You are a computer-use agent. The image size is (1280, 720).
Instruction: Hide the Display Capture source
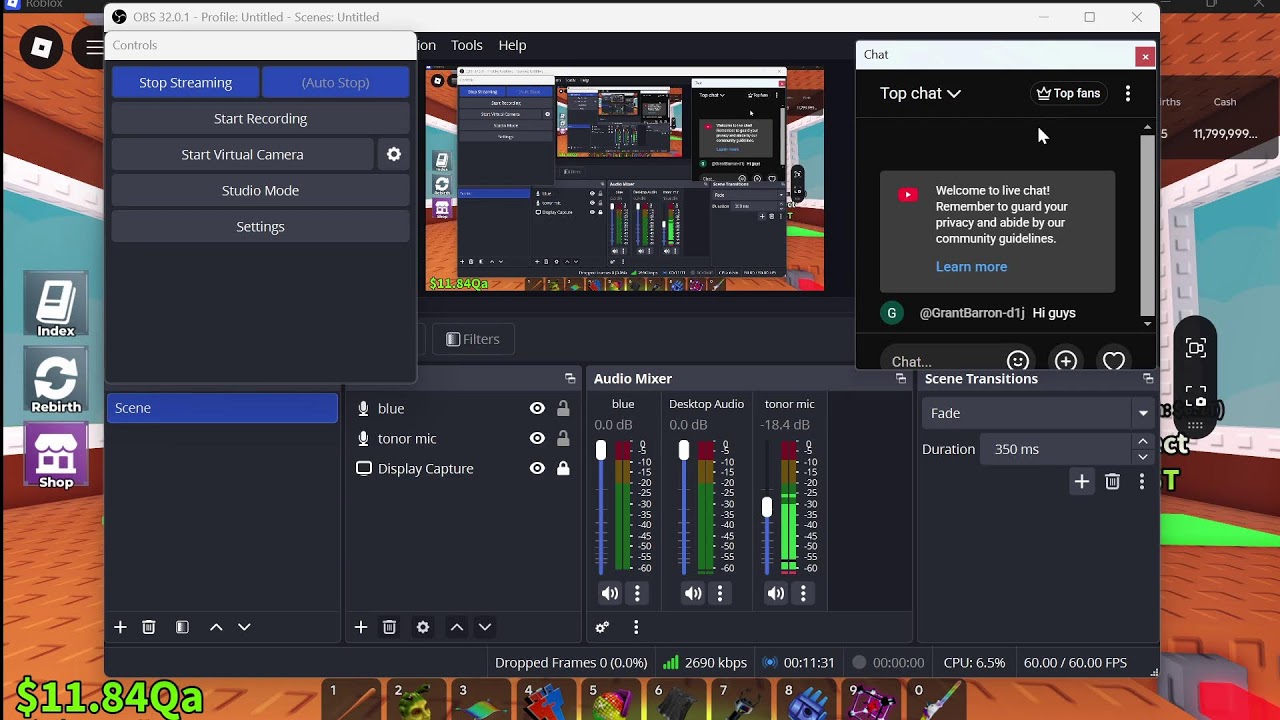[537, 468]
